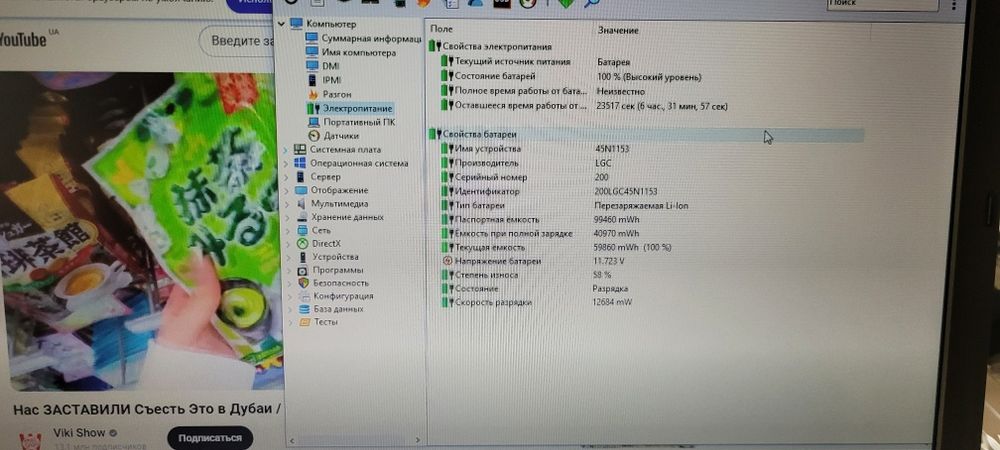Select the DirectX Xbox icon
This screenshot has height=450, width=1000.
point(303,243)
